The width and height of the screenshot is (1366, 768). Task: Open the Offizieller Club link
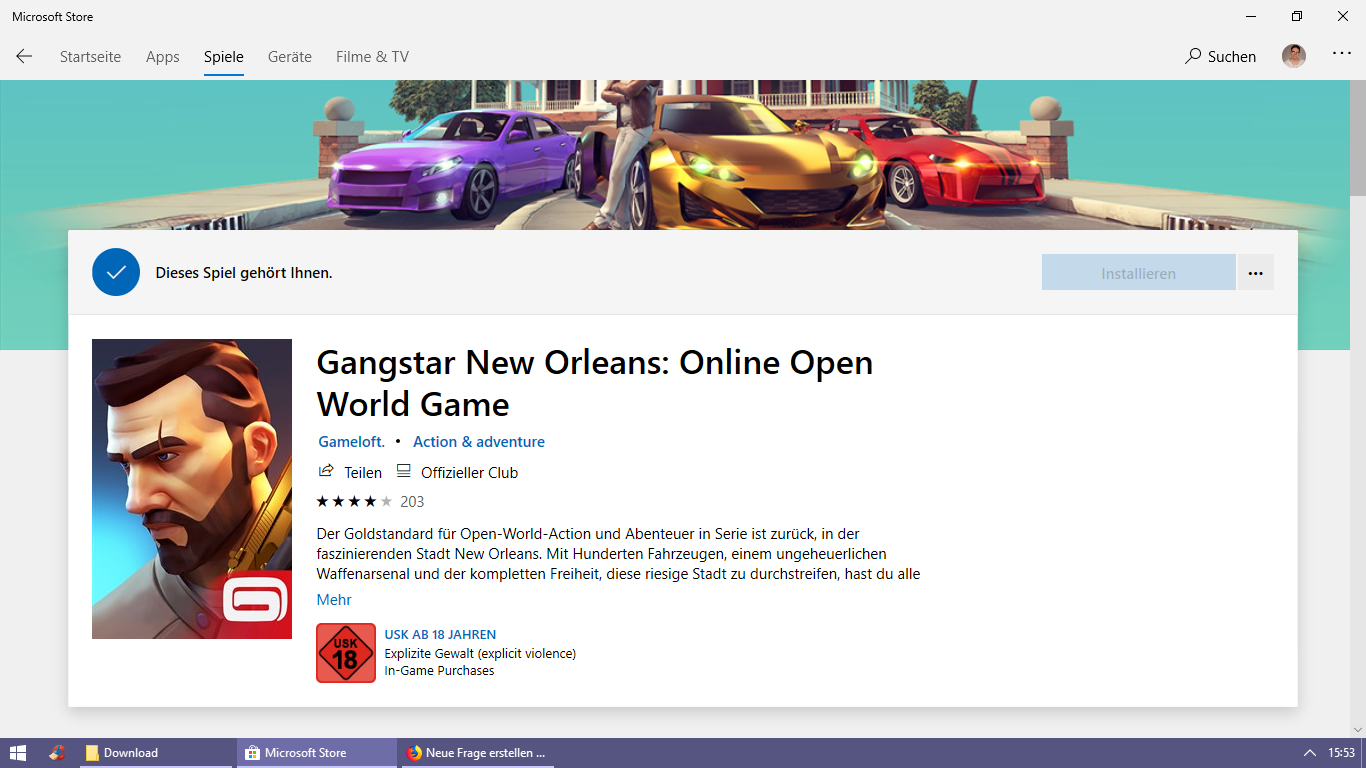[458, 472]
